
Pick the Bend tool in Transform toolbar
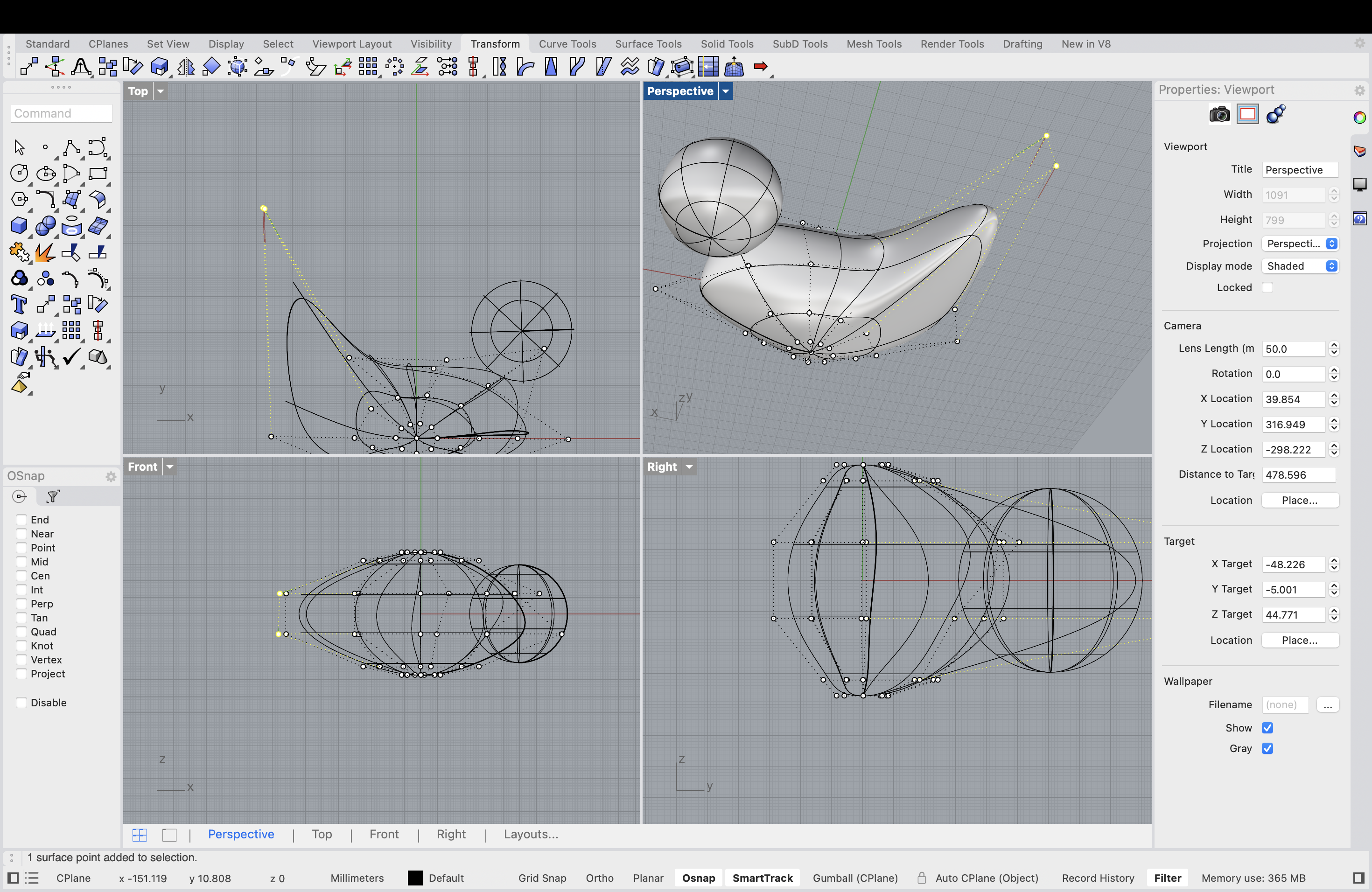point(525,67)
